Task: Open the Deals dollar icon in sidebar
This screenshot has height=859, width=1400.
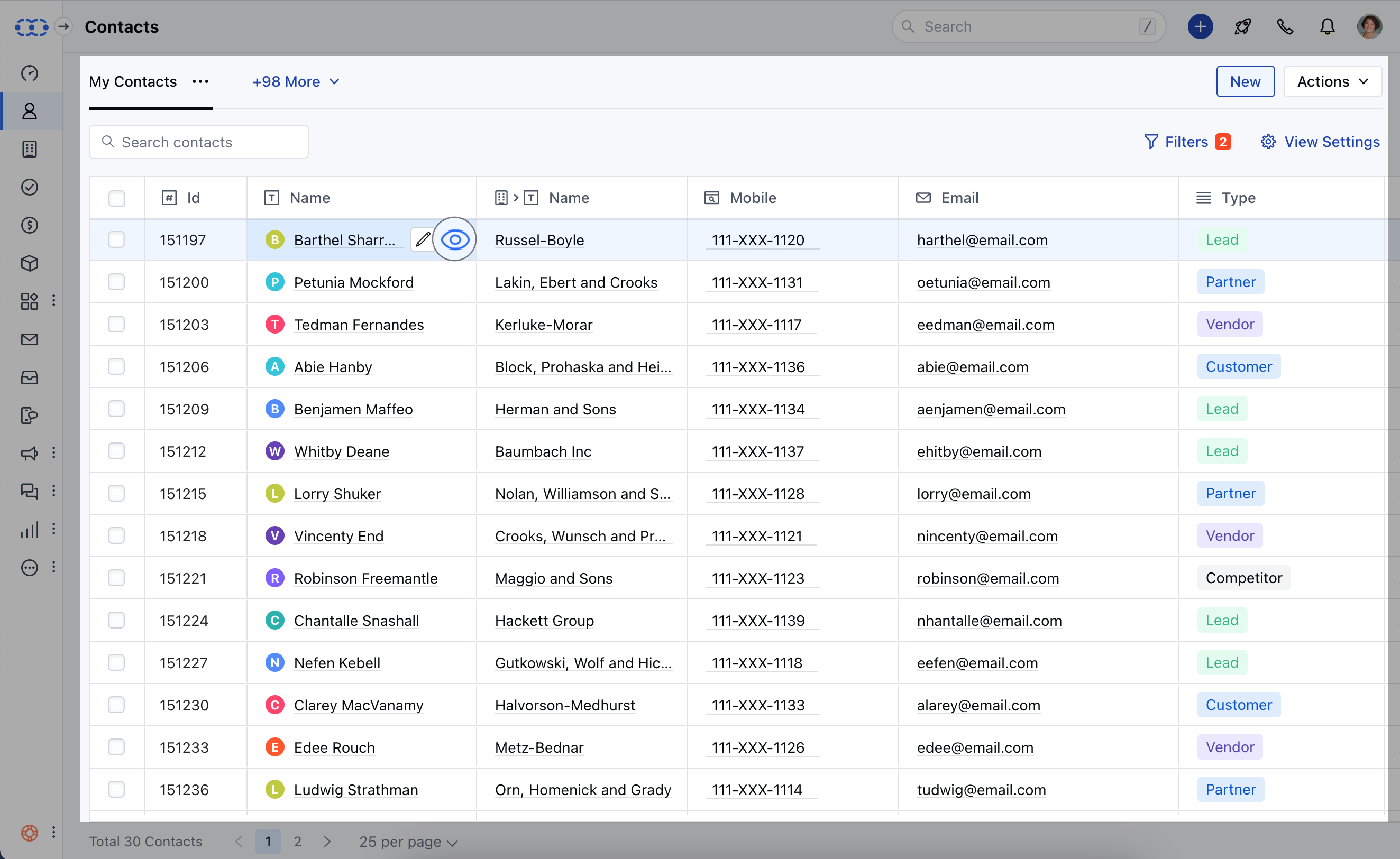Action: (30, 225)
